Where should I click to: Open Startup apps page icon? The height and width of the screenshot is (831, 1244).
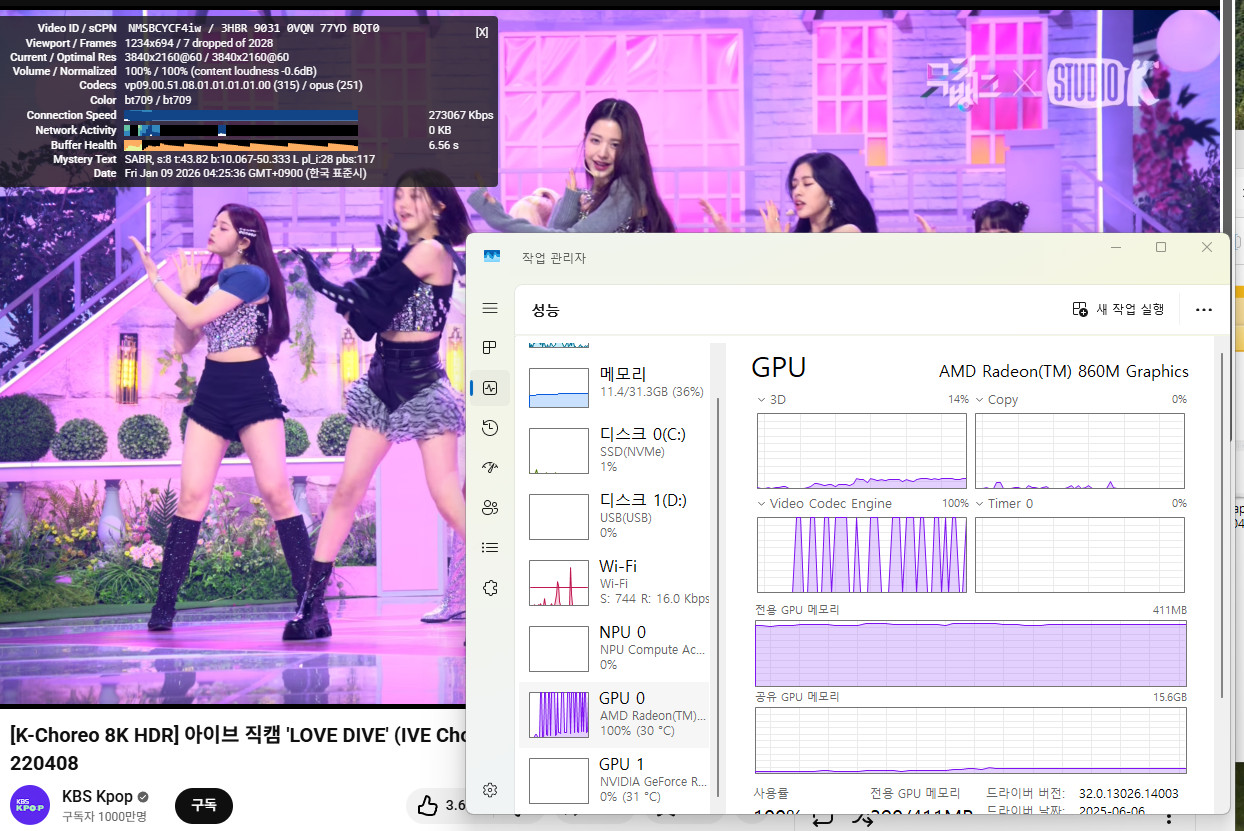490,467
